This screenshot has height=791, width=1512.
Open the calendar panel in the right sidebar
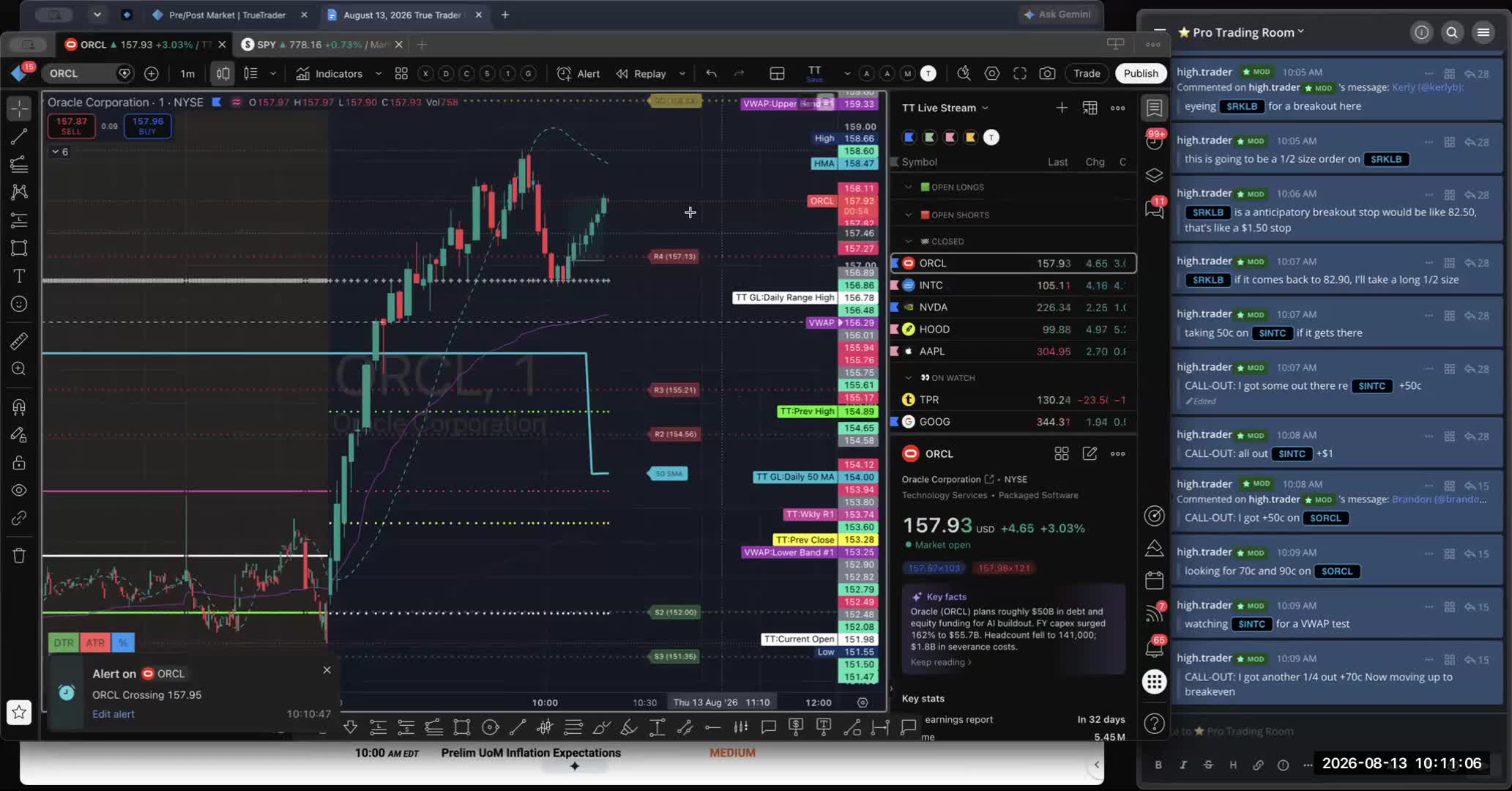1155,580
